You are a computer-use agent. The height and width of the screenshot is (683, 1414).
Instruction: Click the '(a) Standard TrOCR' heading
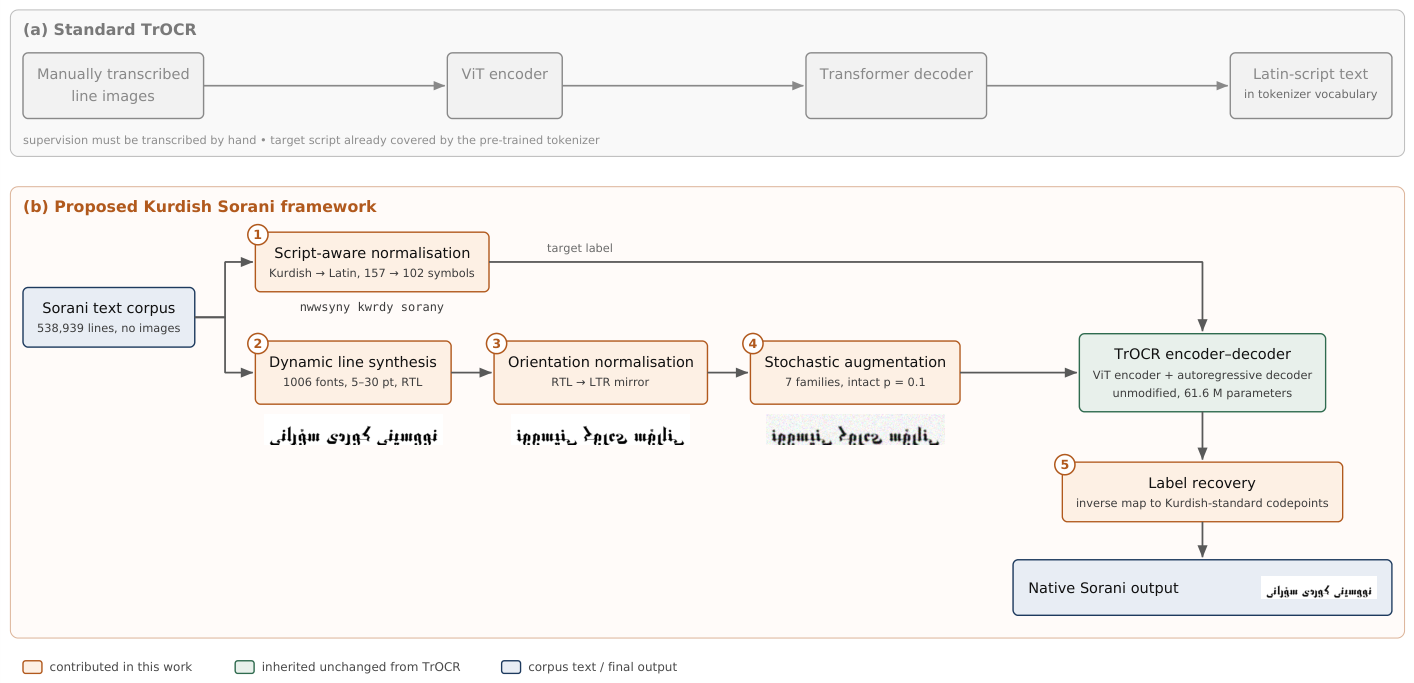click(x=109, y=29)
